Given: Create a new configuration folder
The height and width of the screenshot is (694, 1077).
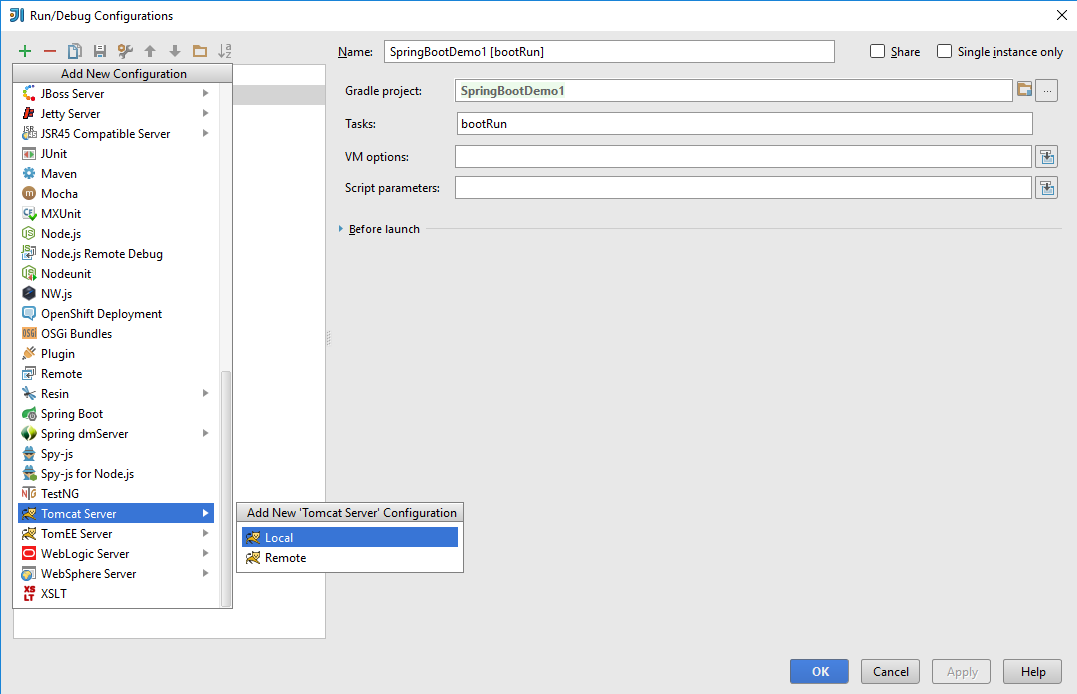Looking at the screenshot, I should pyautogui.click(x=198, y=50).
